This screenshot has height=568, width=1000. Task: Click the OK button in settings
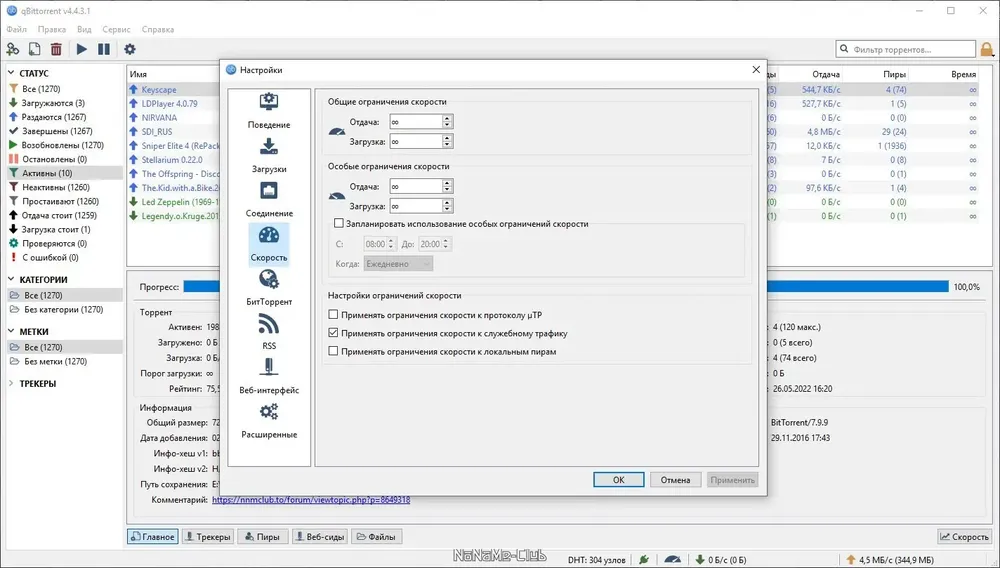[619, 480]
